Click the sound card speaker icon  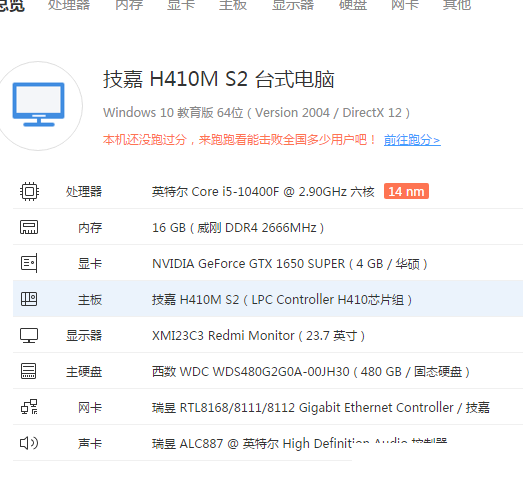pos(29,443)
